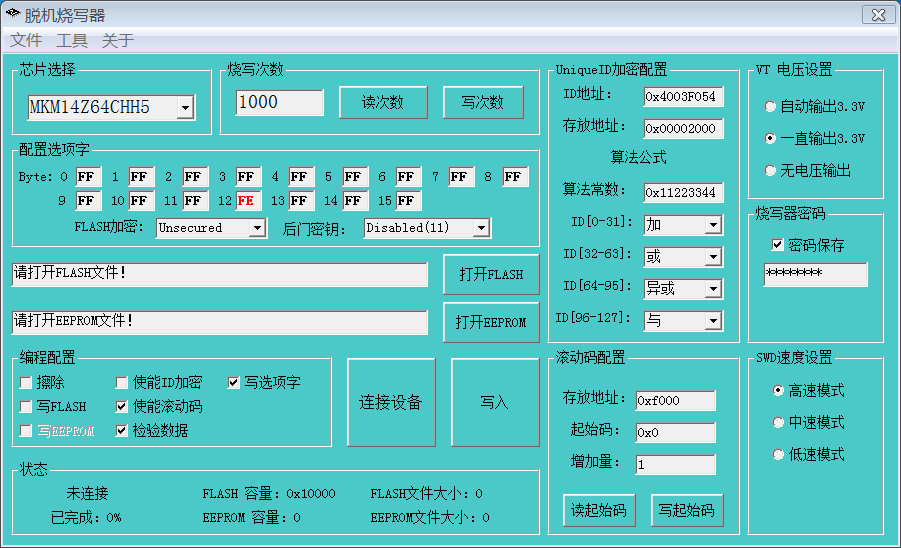
Task: Click the 读起始码 button
Action: coord(599,510)
